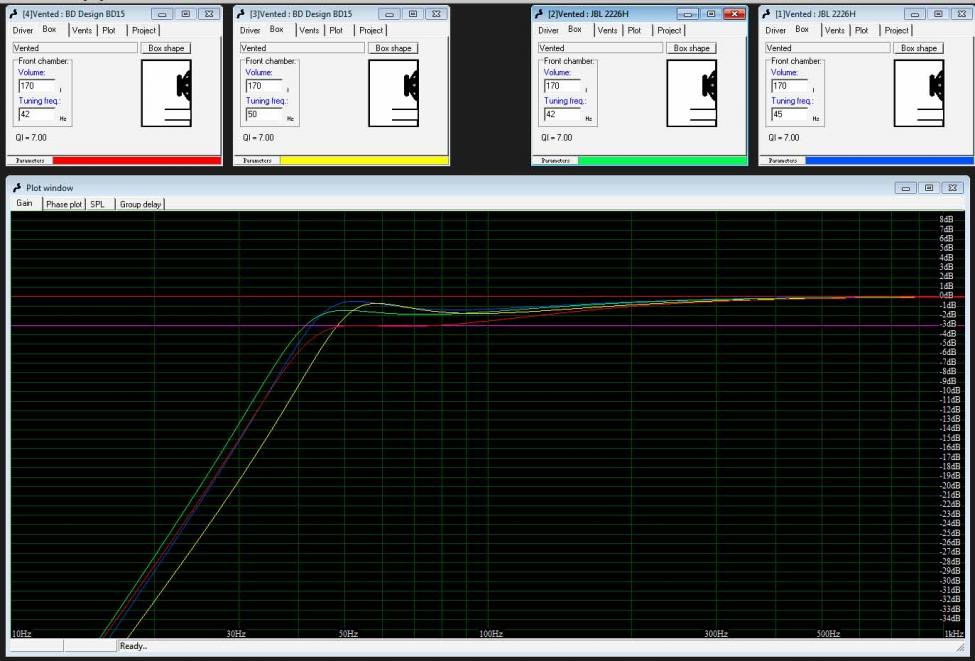This screenshot has height=661, width=975.
Task: Click the title bar icon of [4]Vented BD Design window
Action: point(15,14)
